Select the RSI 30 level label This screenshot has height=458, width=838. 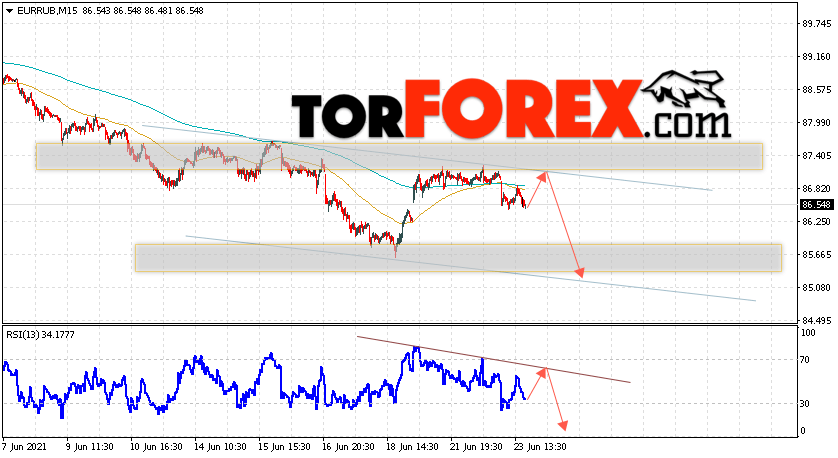pos(805,404)
